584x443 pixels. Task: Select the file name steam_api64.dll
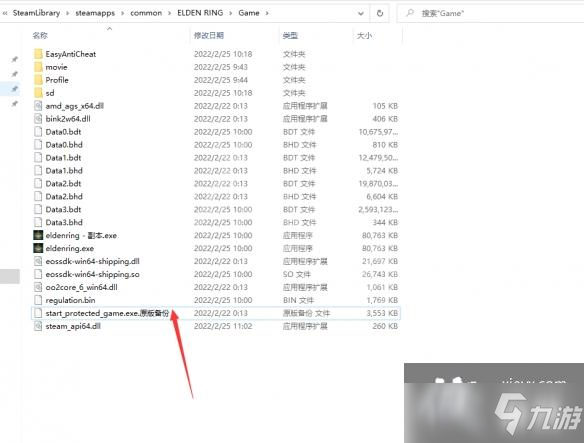pyautogui.click(x=73, y=326)
